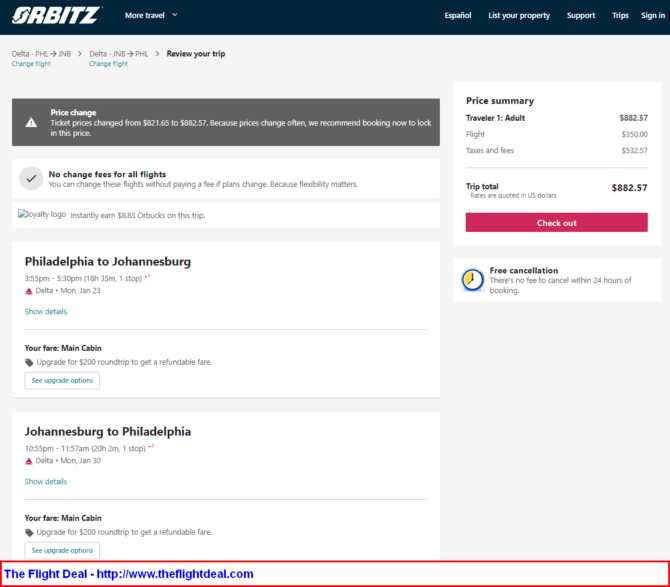See upgrade options for Johannesburg to Philadelphia
Viewport: 670px width, 587px height.
pyautogui.click(x=62, y=550)
